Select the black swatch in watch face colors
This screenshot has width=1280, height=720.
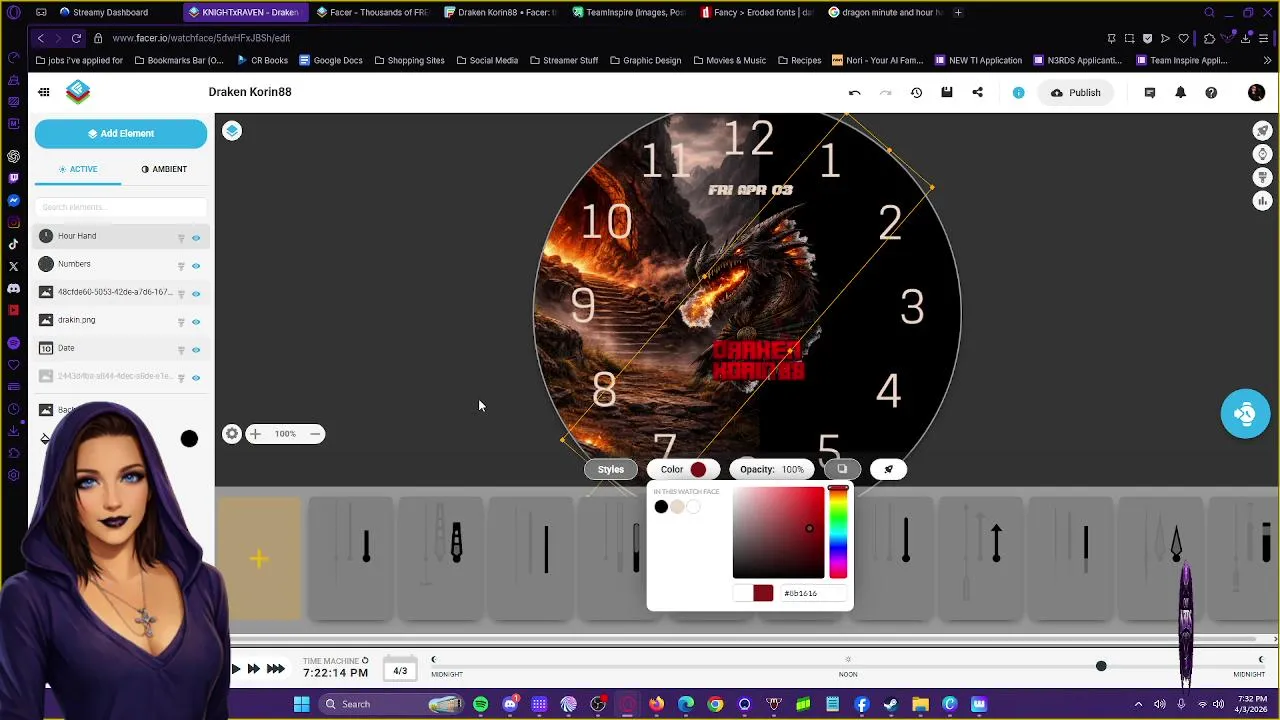click(661, 507)
